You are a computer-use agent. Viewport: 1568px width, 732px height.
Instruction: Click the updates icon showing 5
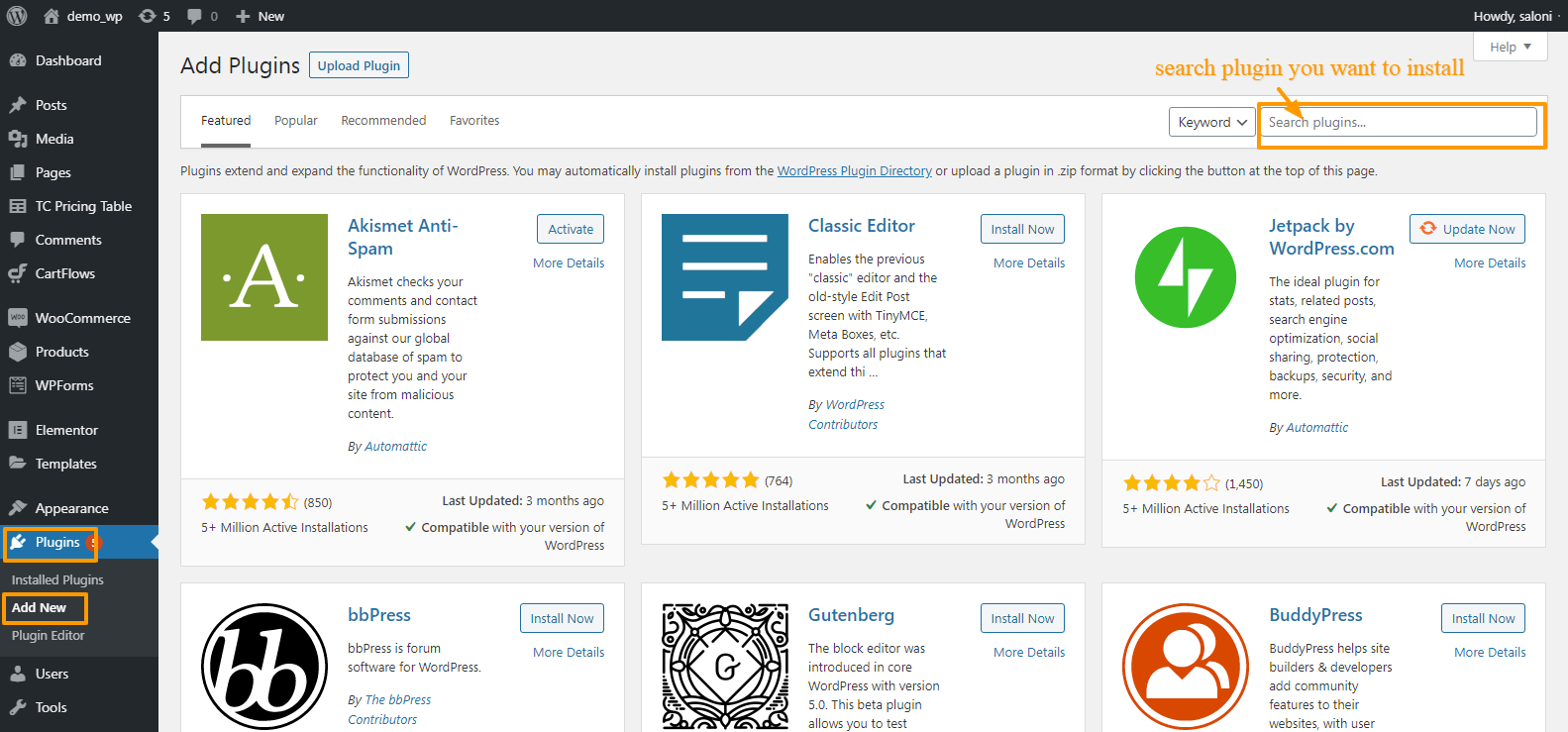pyautogui.click(x=148, y=16)
